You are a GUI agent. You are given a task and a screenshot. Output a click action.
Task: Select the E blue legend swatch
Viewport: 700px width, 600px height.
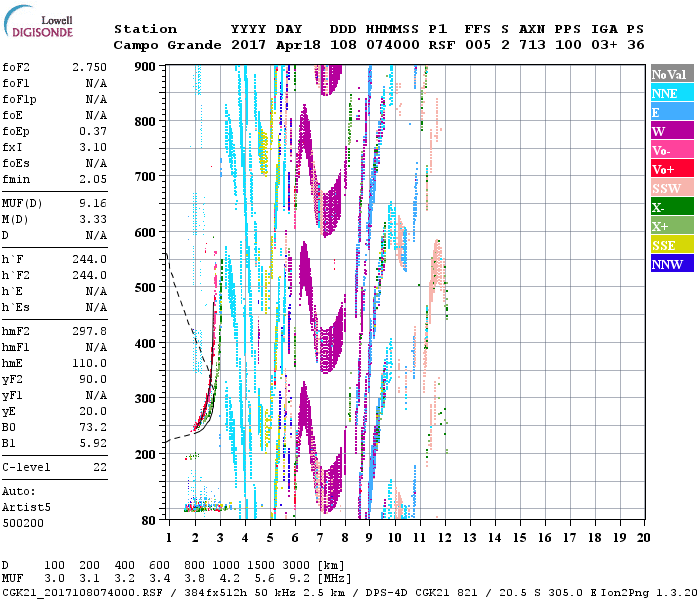pyautogui.click(x=672, y=112)
